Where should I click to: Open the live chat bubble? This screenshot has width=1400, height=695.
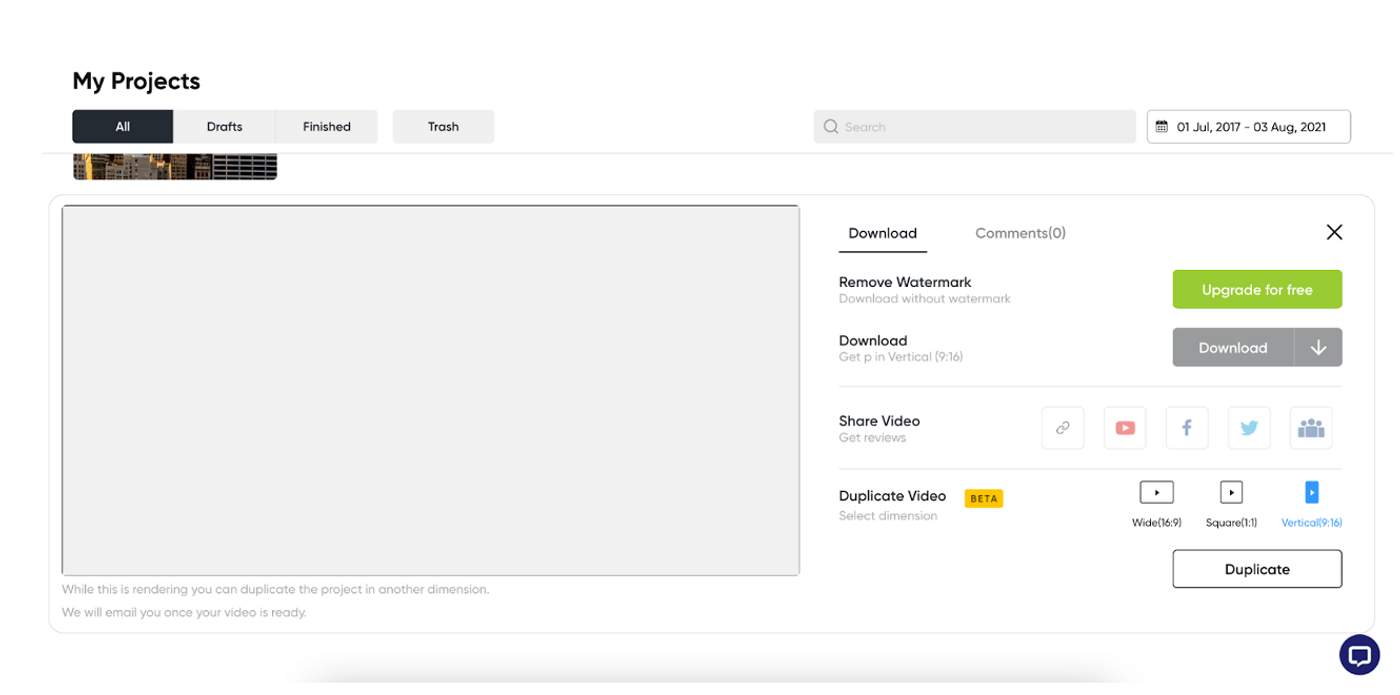[x=1359, y=655]
